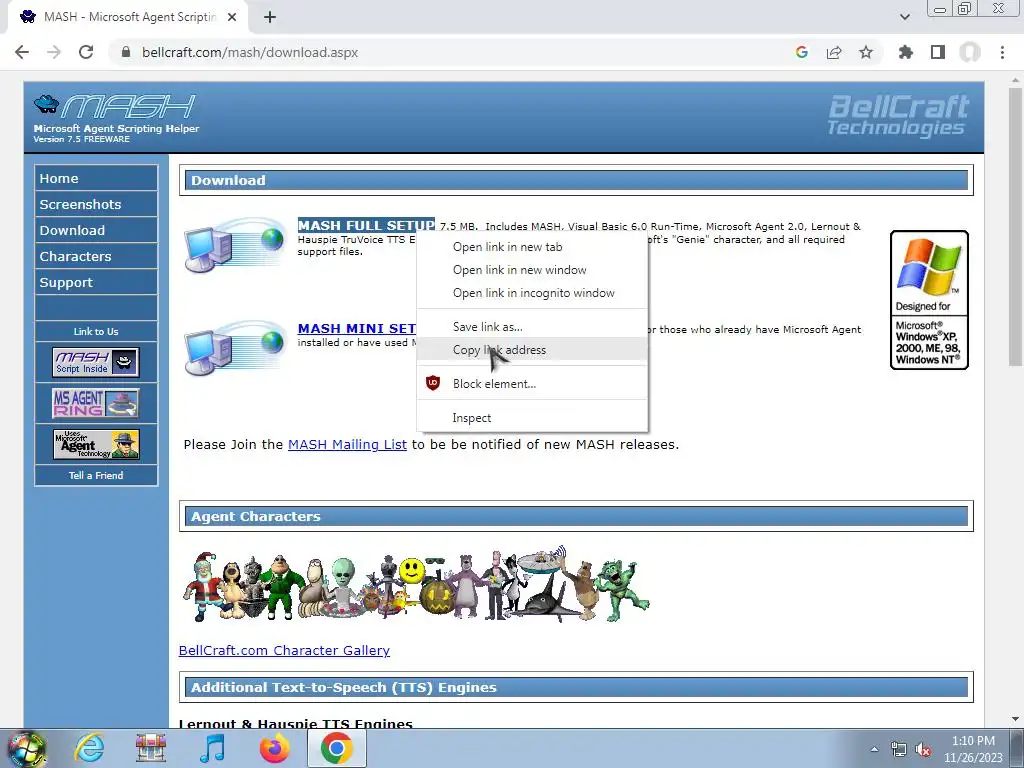Expand tab search dropdown arrow
Screen dimensions: 1024x768
904,17
